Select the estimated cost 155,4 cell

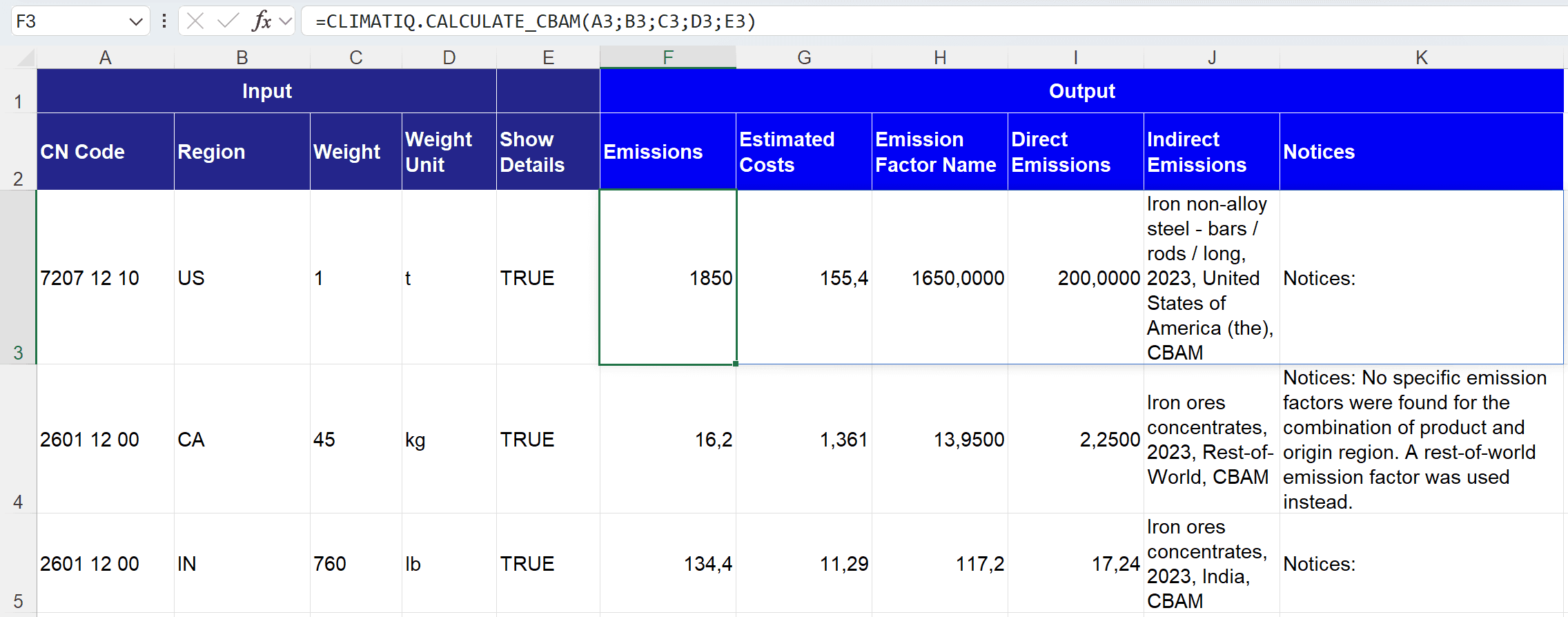point(803,277)
